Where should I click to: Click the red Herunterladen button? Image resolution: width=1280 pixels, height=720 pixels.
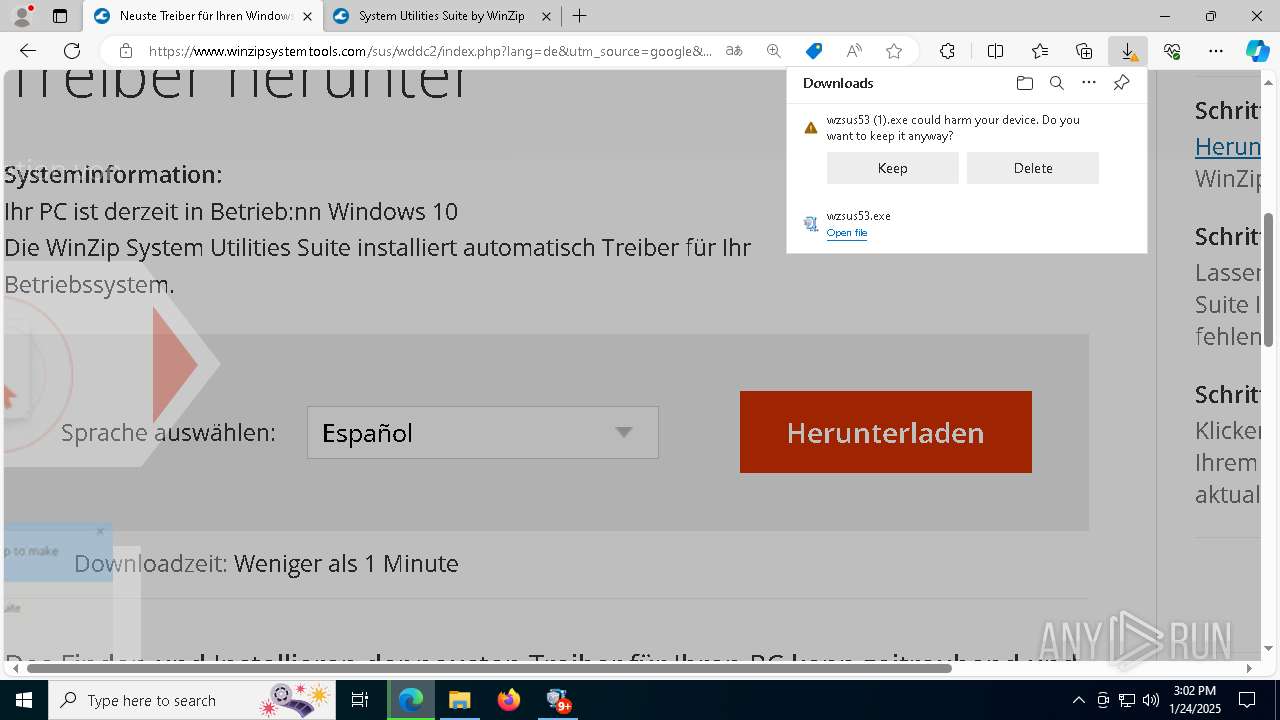(885, 432)
